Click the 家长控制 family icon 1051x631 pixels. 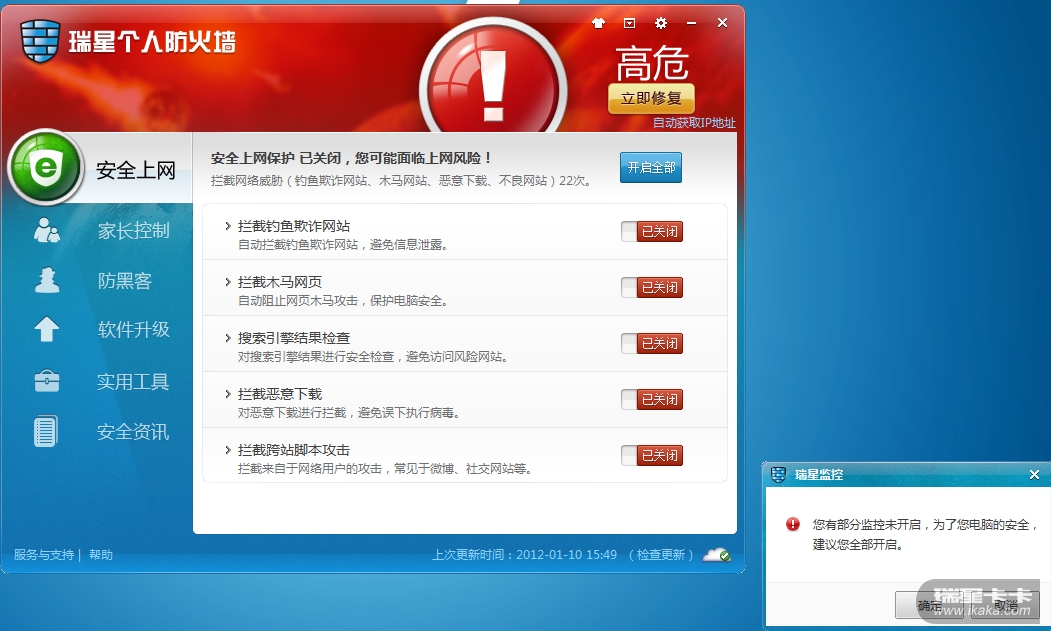point(47,230)
